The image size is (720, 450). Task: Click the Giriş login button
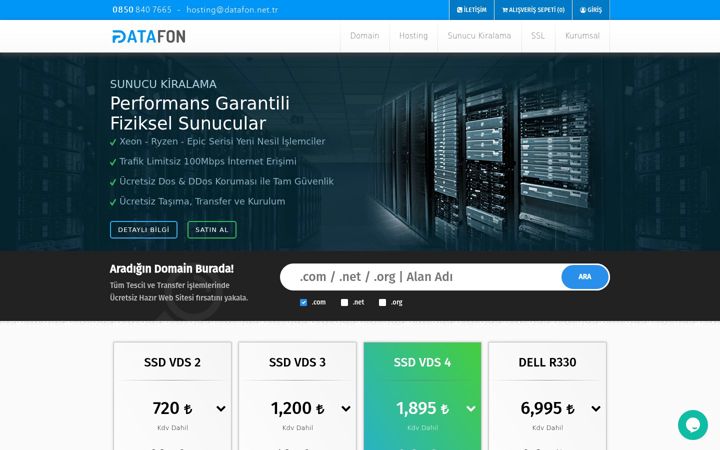(591, 10)
